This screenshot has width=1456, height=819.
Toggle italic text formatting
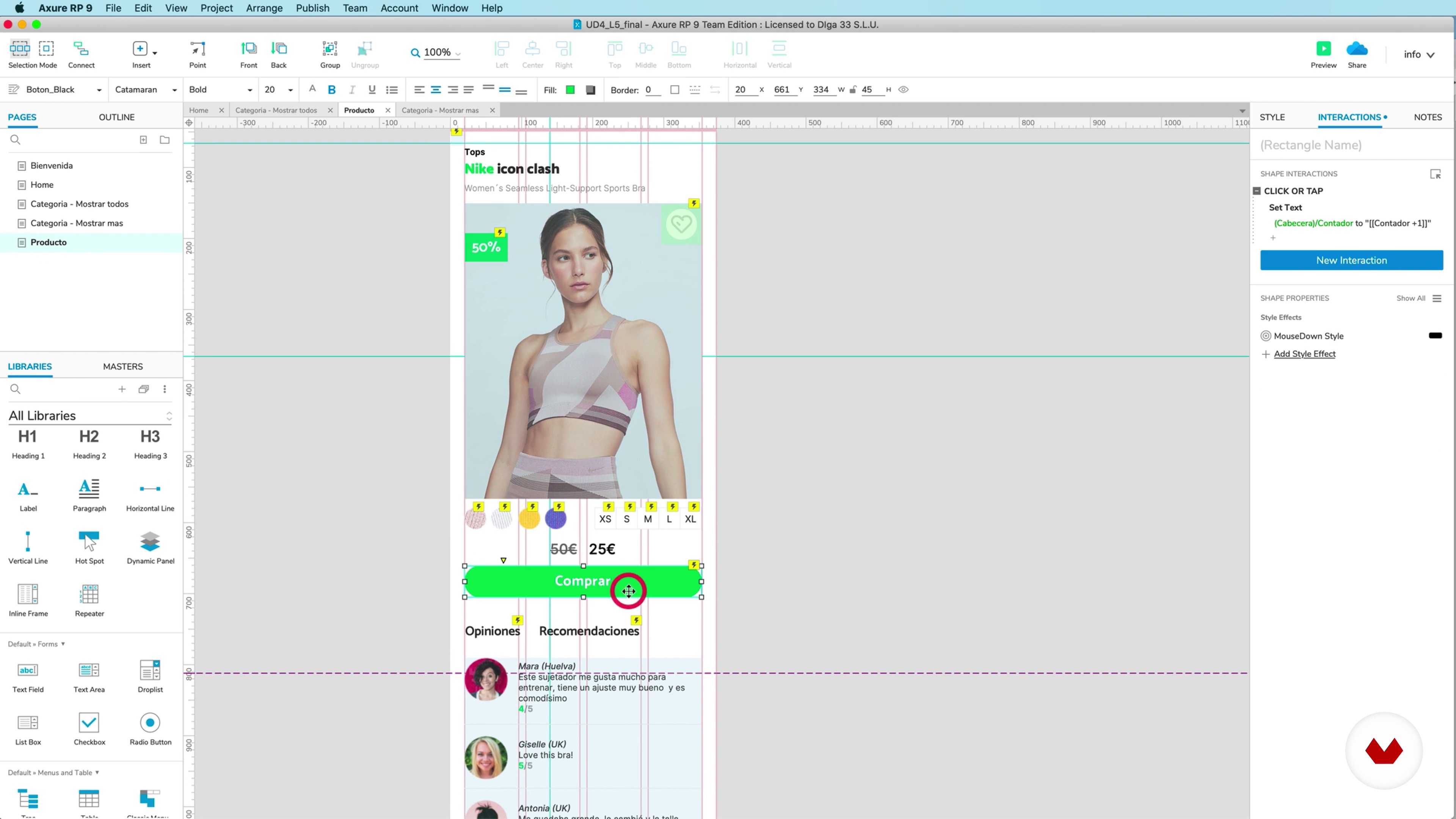352,90
